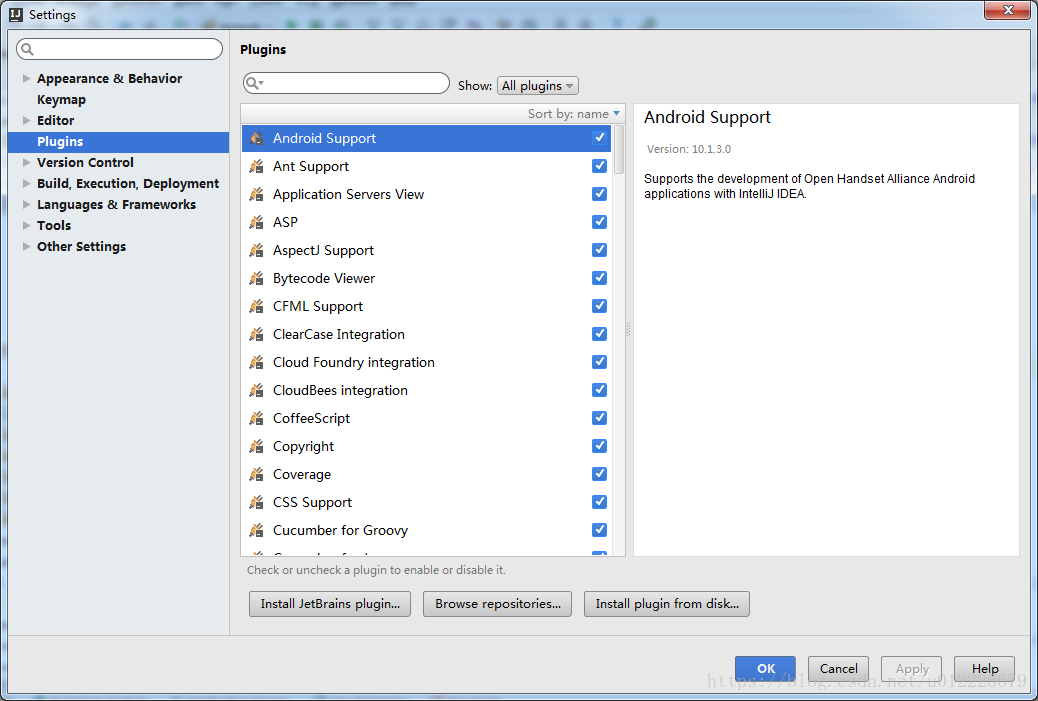
Task: Expand the Other Settings tree arrow
Action: click(26, 246)
